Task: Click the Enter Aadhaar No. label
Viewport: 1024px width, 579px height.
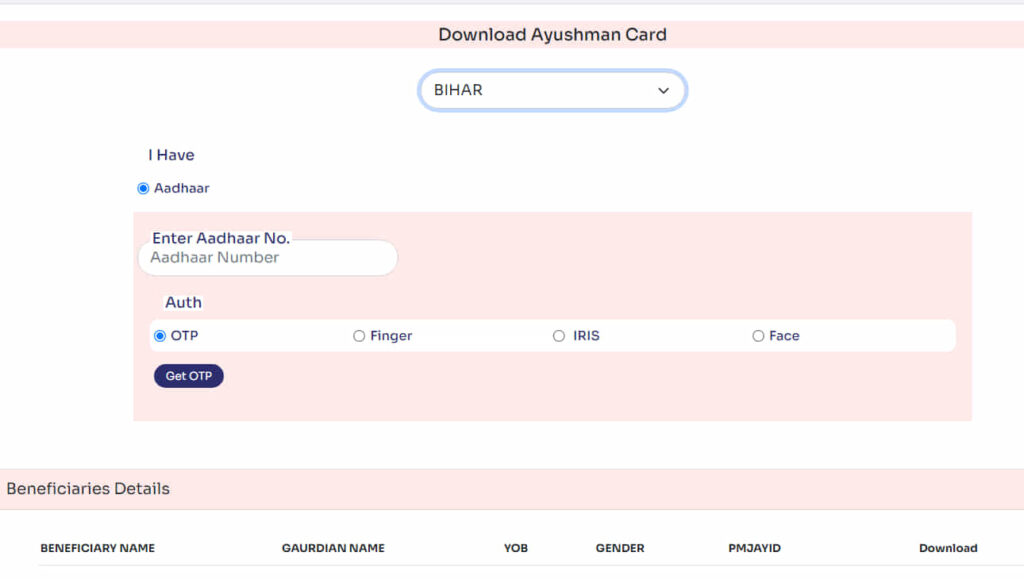Action: click(x=221, y=238)
